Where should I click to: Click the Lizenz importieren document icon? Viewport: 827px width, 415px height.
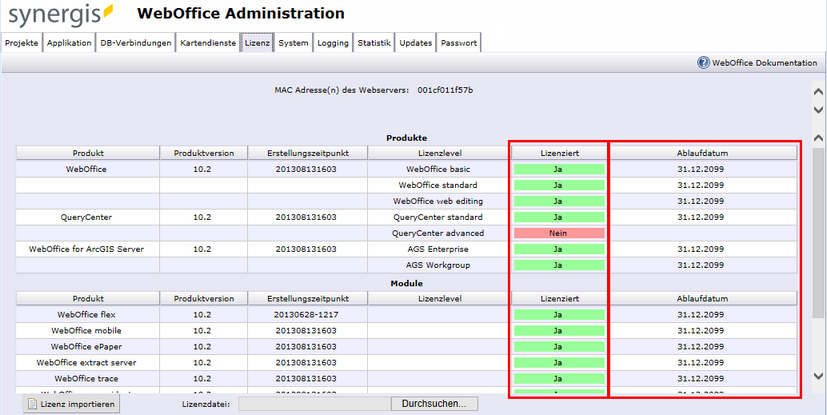[x=33, y=404]
